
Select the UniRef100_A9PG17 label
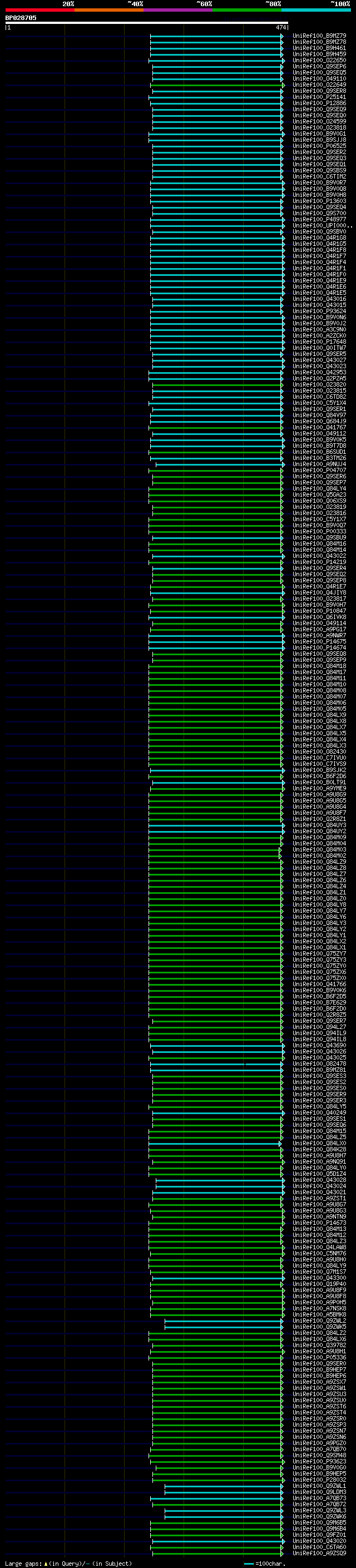319,630
